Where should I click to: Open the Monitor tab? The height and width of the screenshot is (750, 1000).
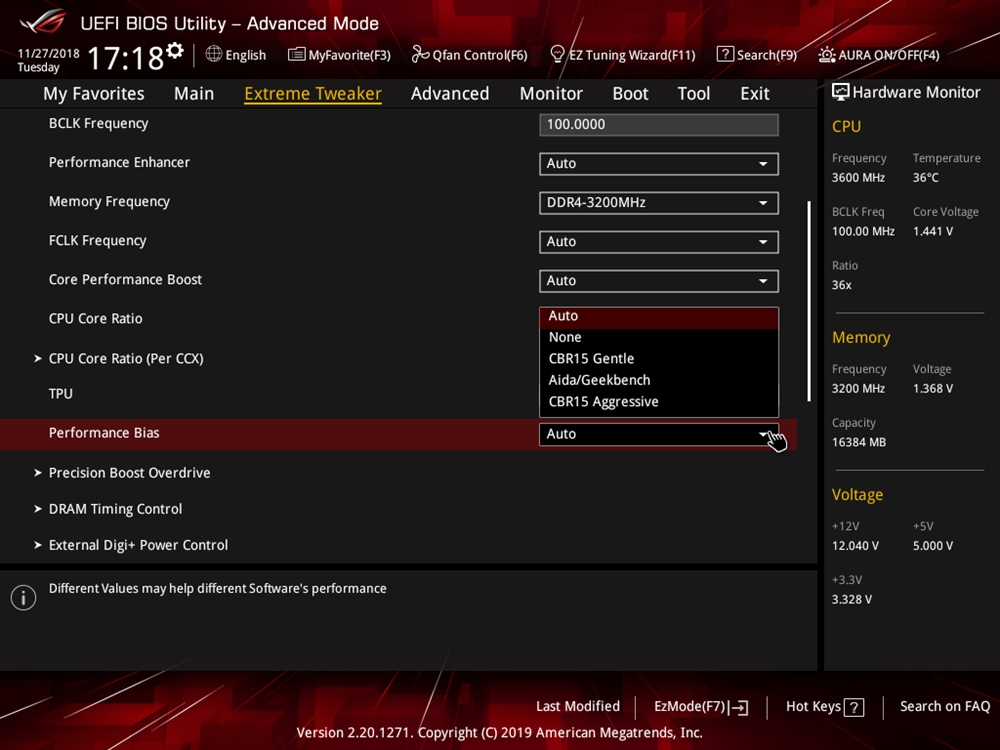[551, 94]
